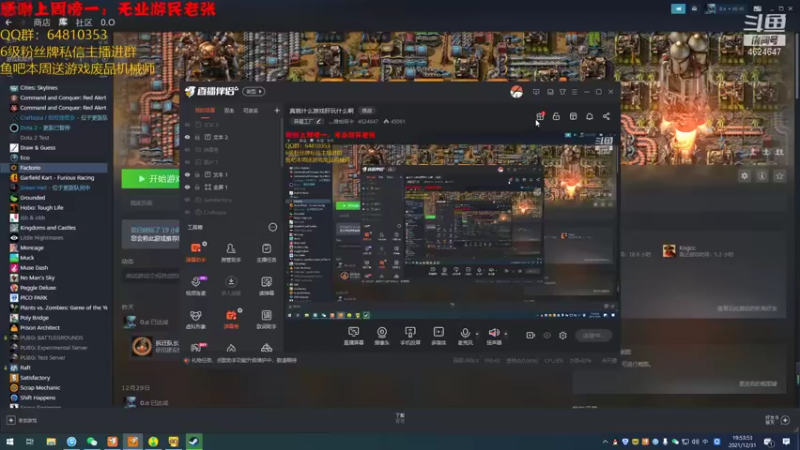Select Prison Architect in Steam library list
Image resolution: width=800 pixels, height=450 pixels.
click(x=40, y=328)
